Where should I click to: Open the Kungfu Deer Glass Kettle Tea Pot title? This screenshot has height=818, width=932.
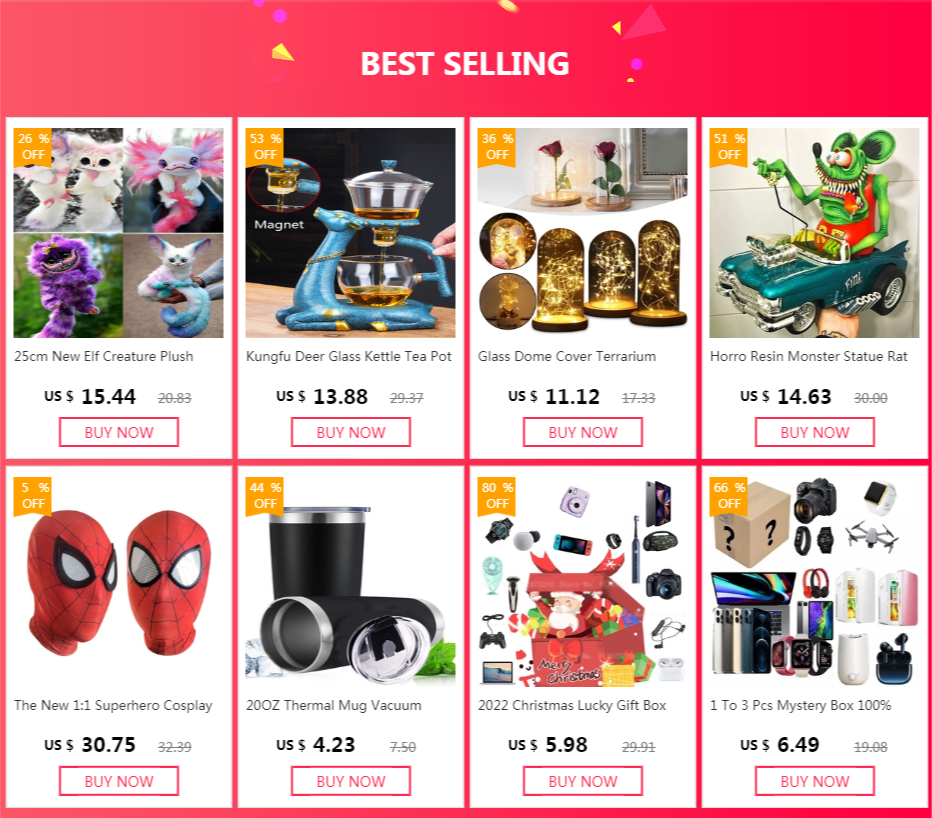pos(349,357)
